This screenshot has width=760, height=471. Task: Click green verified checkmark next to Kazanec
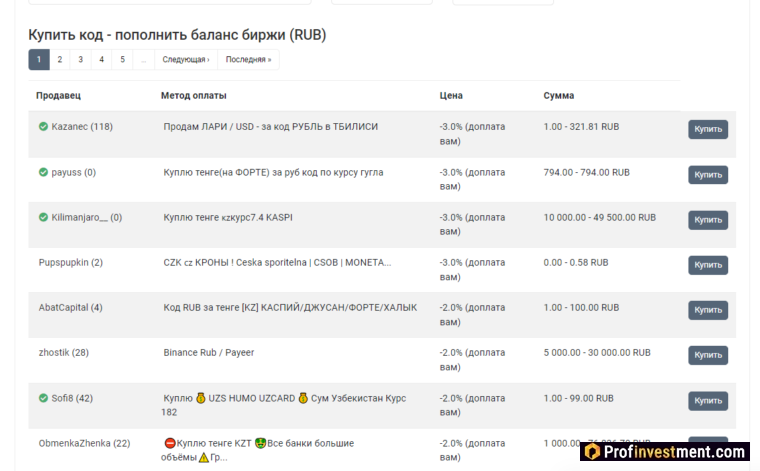tap(43, 127)
